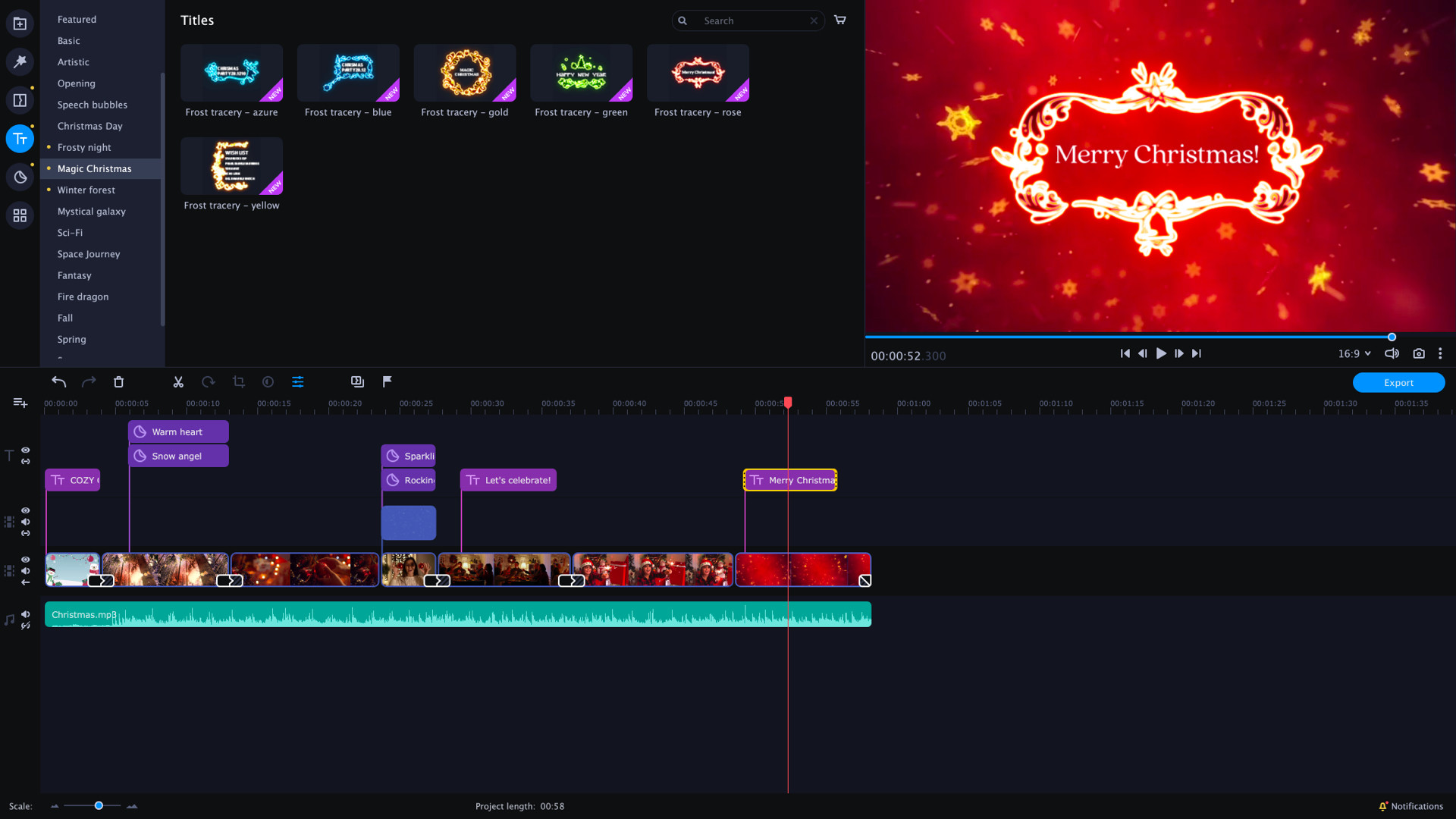Image resolution: width=1456 pixels, height=819 pixels.
Task: Open the 16:9 aspect ratio dropdown
Action: pyautogui.click(x=1354, y=353)
